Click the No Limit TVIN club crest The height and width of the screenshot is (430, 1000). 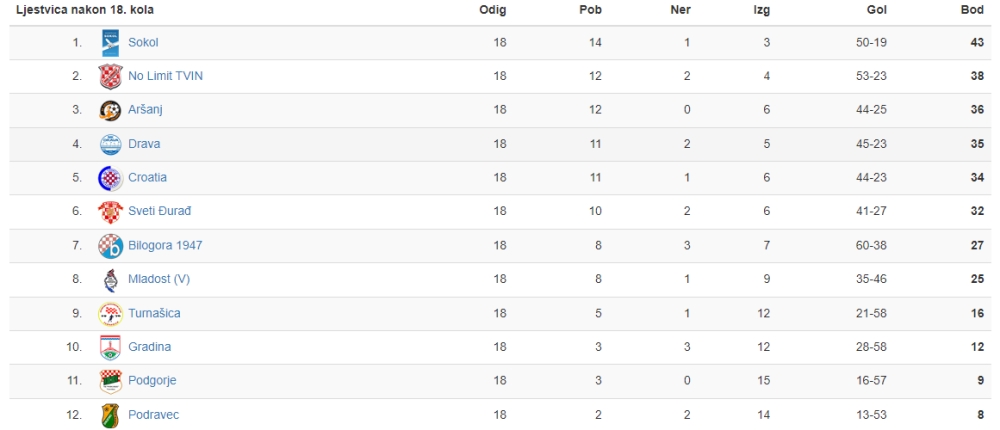pos(110,77)
